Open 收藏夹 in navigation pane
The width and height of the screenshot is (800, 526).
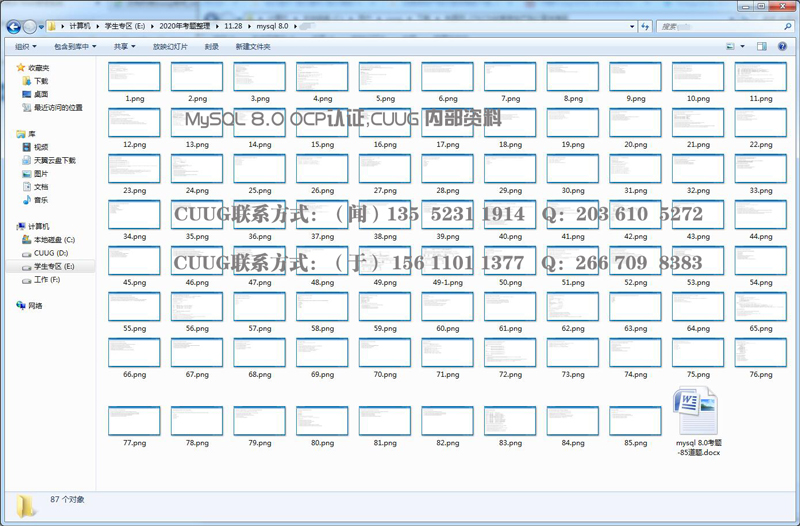pos(39,68)
